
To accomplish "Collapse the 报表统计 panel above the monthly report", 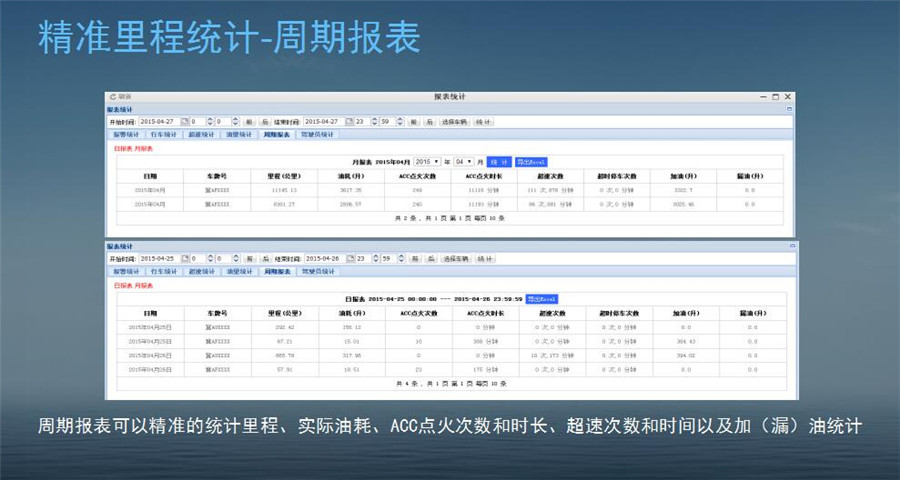I will tap(788, 108).
